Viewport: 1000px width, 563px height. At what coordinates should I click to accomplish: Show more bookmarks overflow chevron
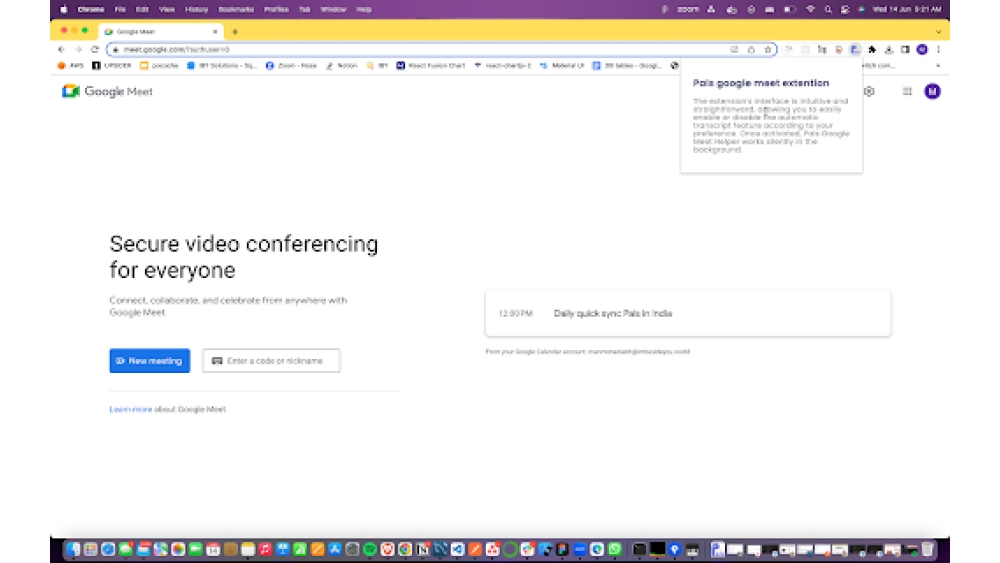(938, 65)
